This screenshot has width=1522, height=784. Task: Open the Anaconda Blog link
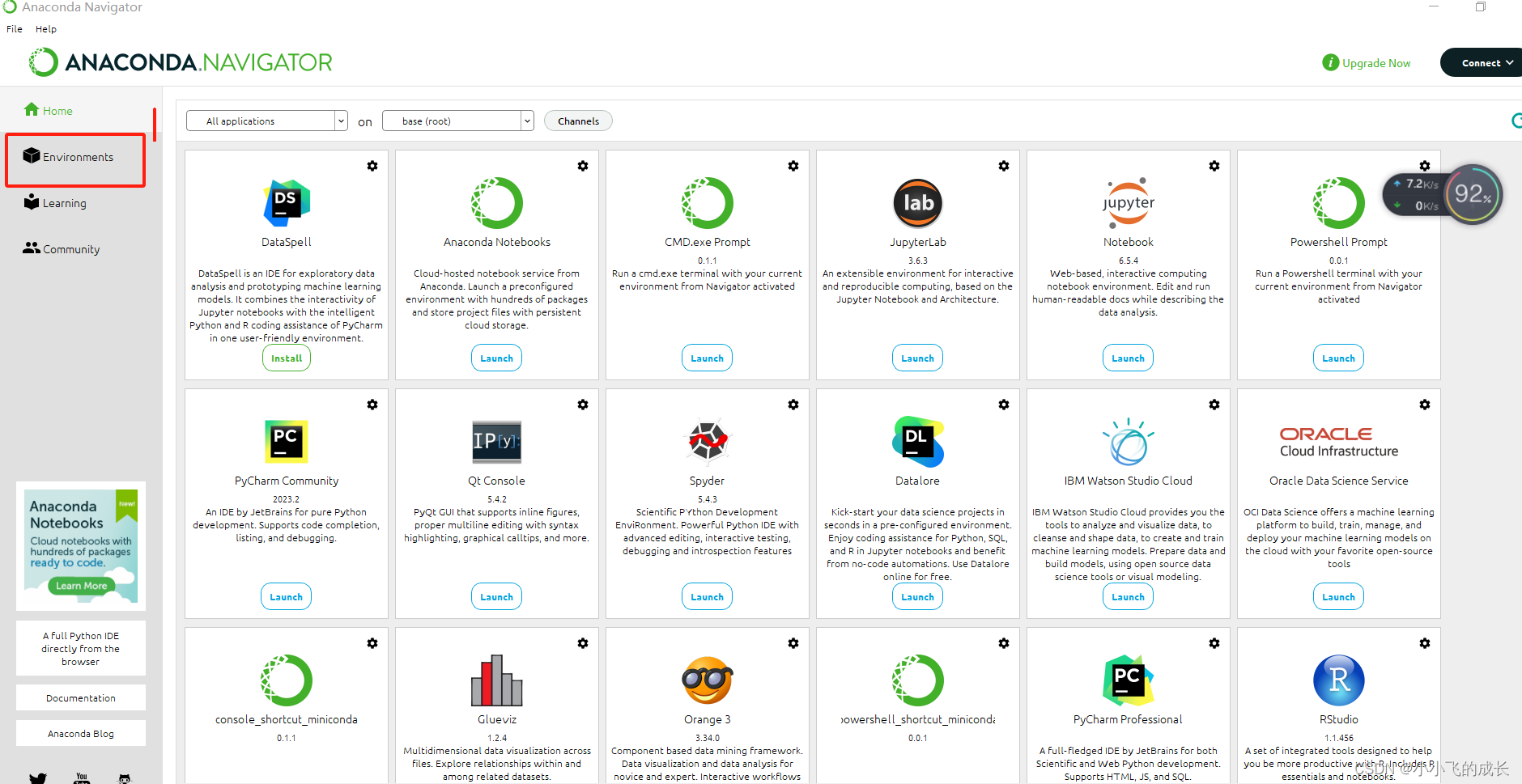pos(81,734)
